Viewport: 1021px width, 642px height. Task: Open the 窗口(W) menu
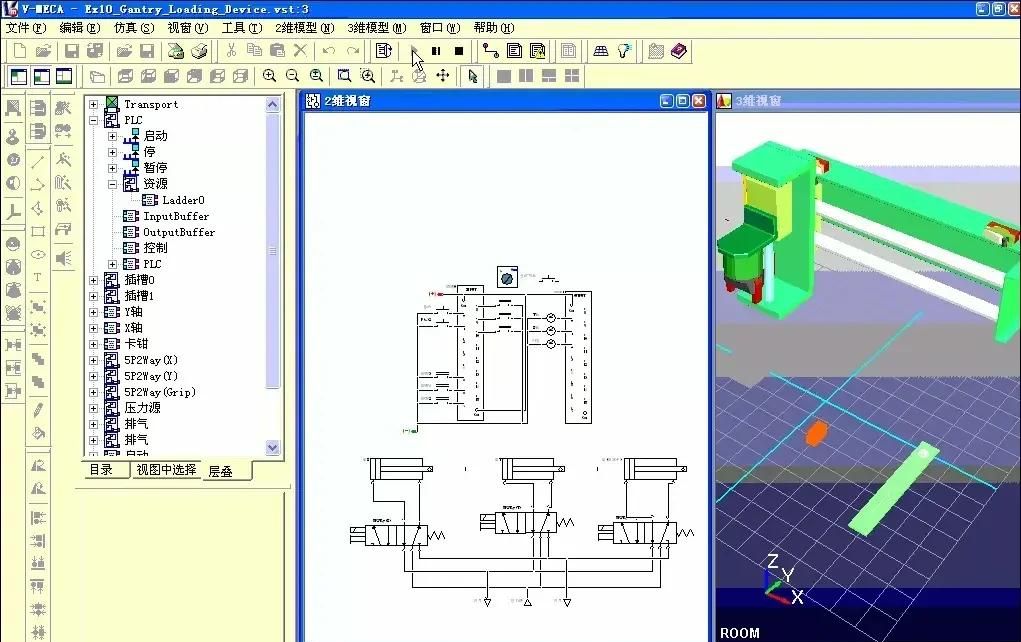pos(440,28)
